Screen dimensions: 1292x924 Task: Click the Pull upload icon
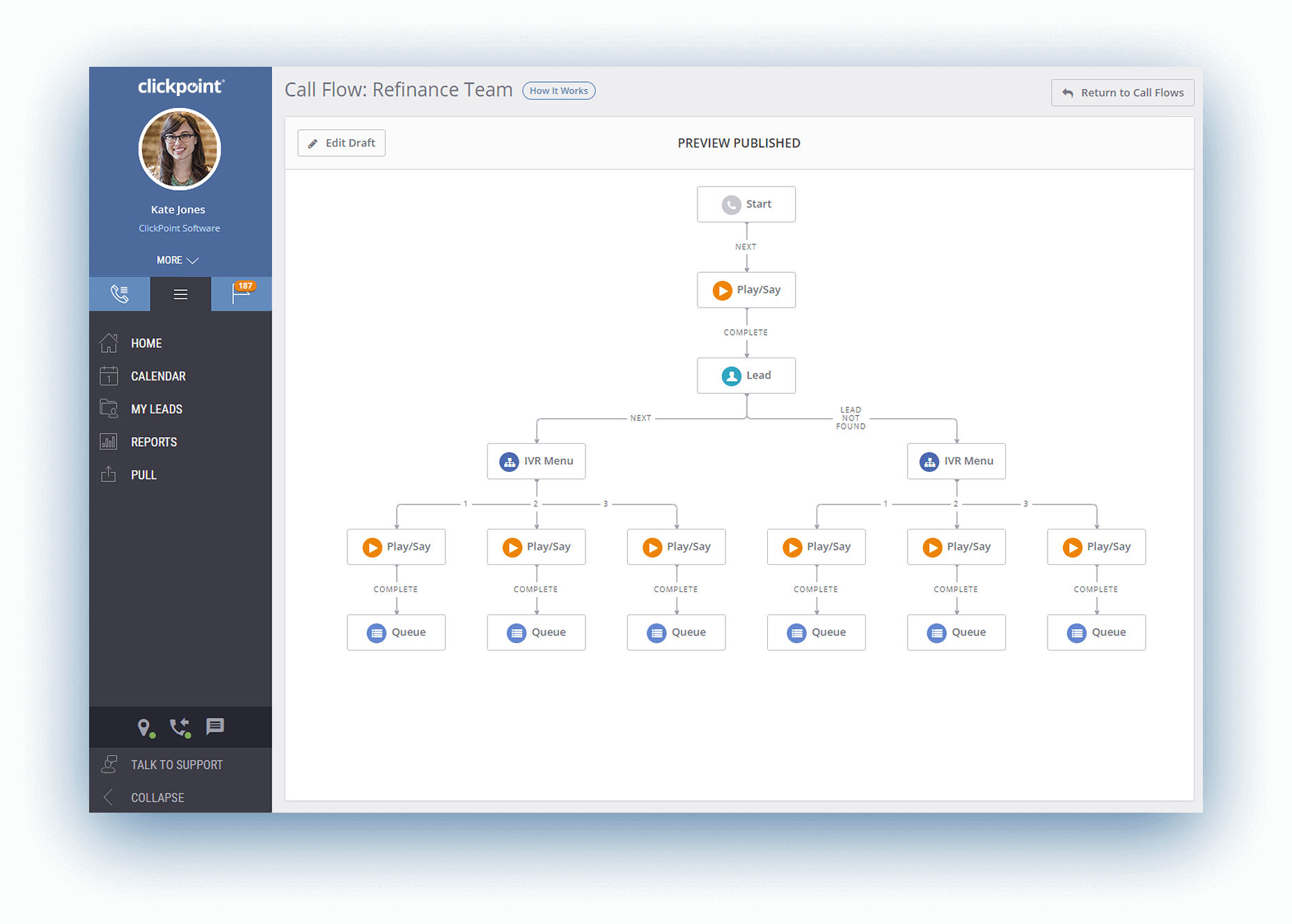point(109,475)
